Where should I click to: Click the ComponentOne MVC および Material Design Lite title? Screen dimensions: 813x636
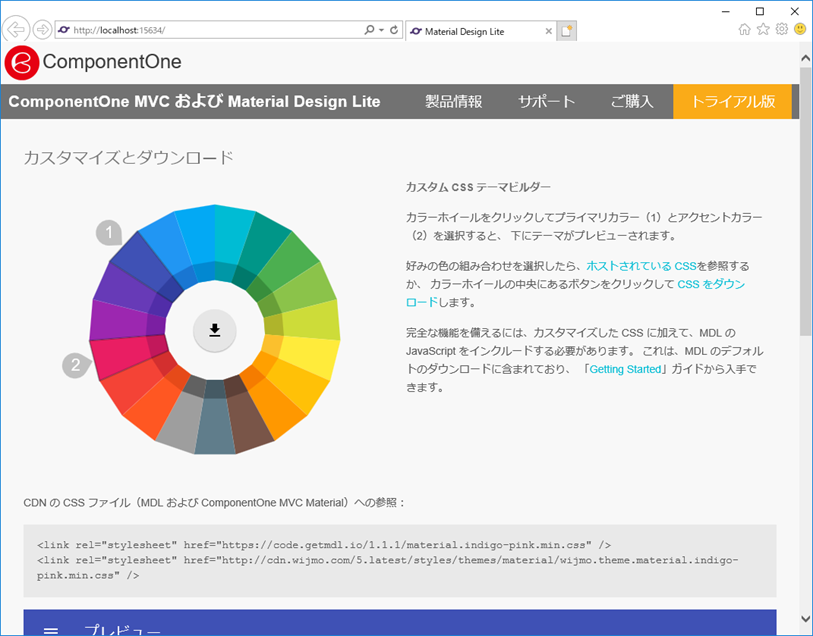pyautogui.click(x=194, y=102)
